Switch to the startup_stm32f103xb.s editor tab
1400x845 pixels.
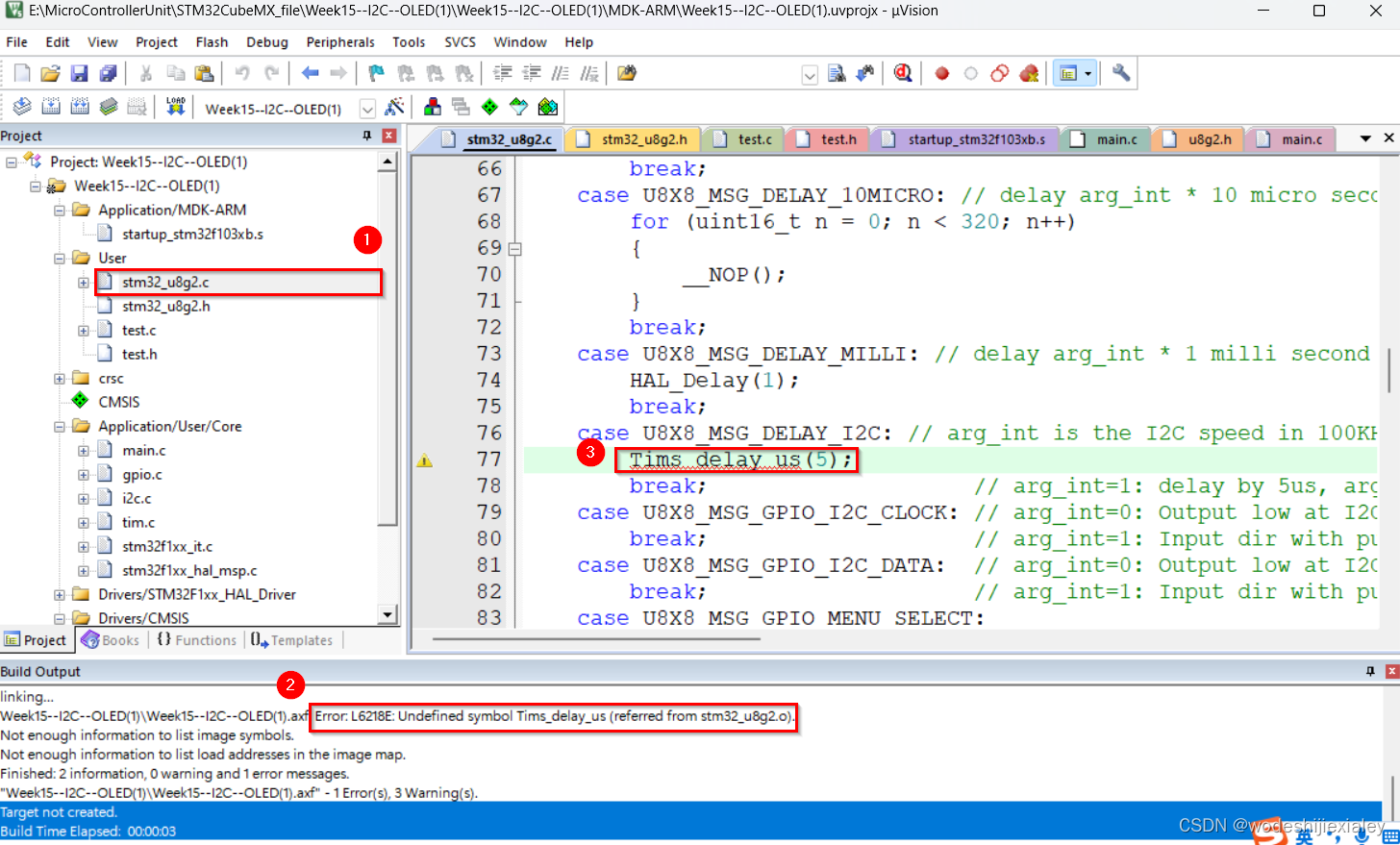click(964, 139)
